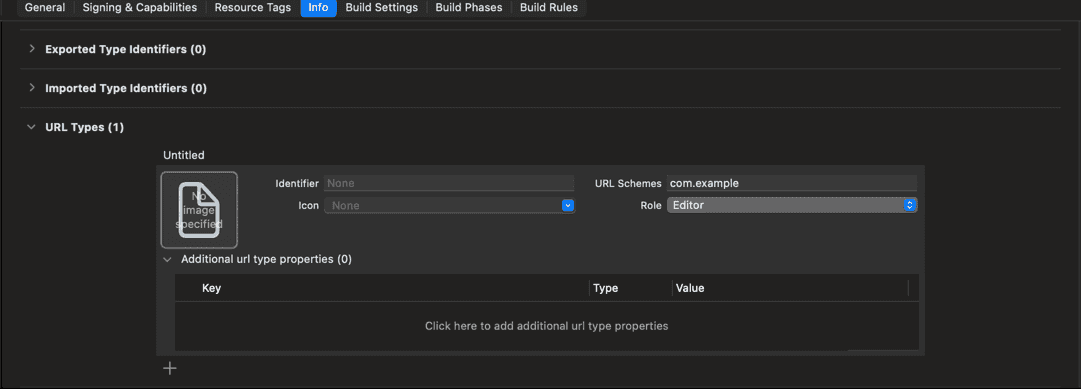Click the No image specified well
1081x389 pixels.
pos(199,210)
